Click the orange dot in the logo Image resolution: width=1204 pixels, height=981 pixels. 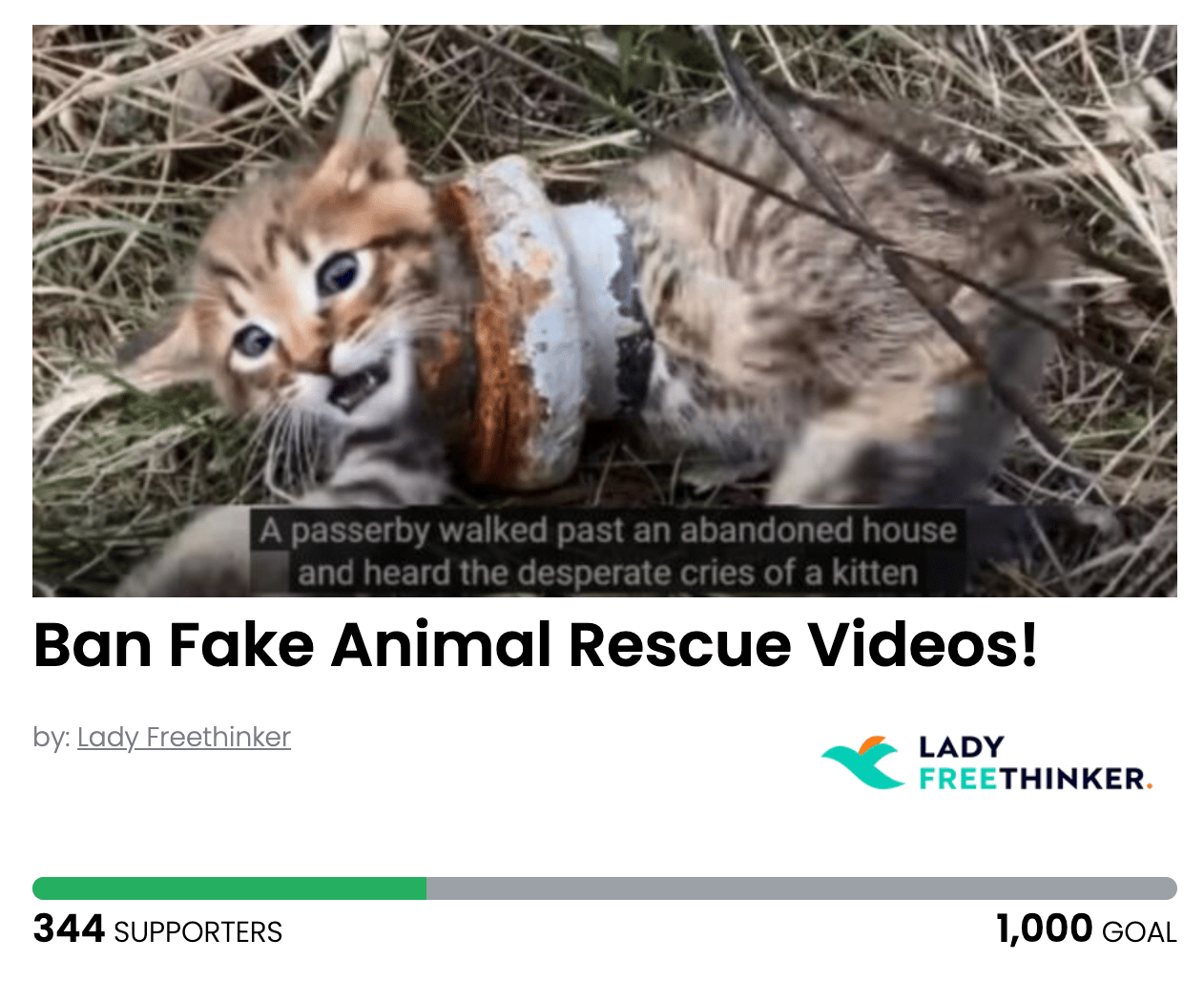(1149, 786)
